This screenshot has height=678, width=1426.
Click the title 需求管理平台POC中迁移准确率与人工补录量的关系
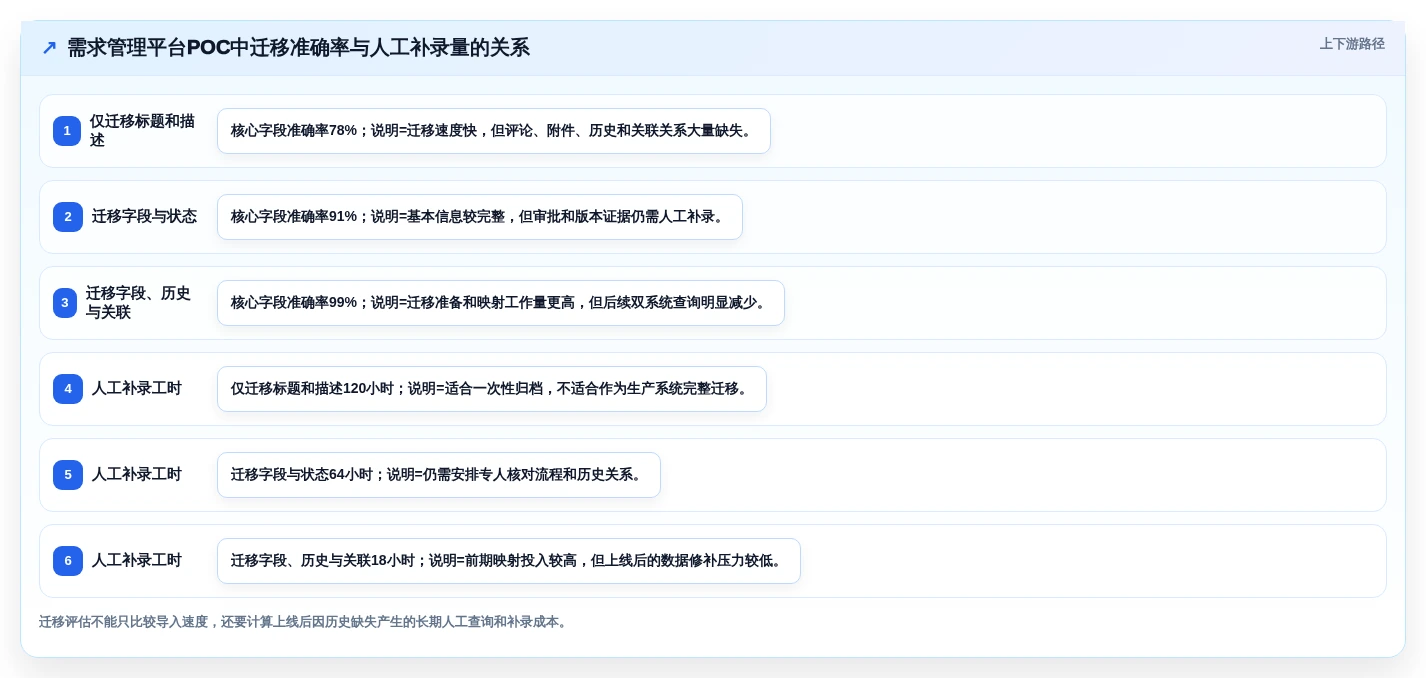pos(298,47)
